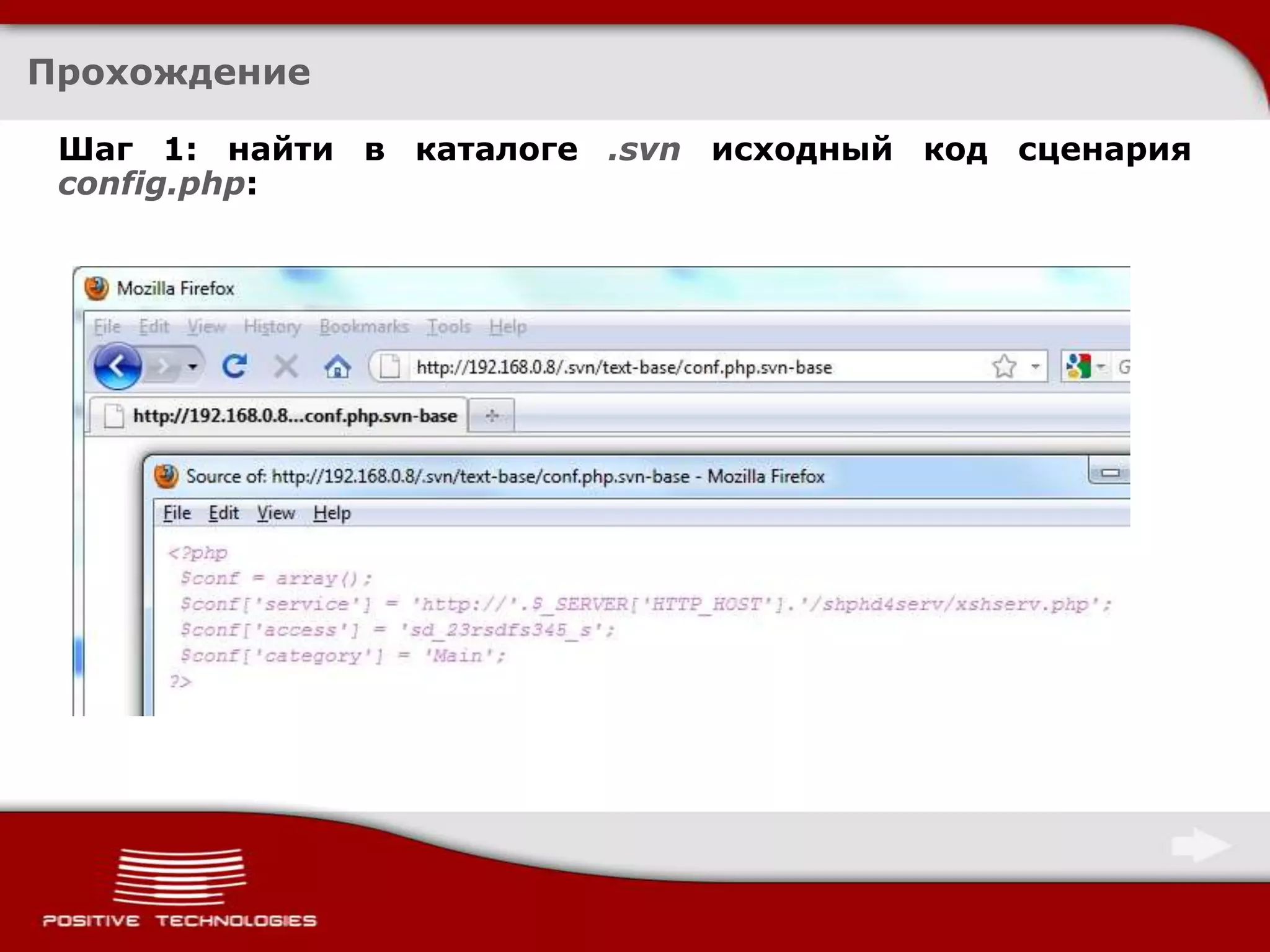
Task: Click the Stop loading X icon
Action: (286, 366)
